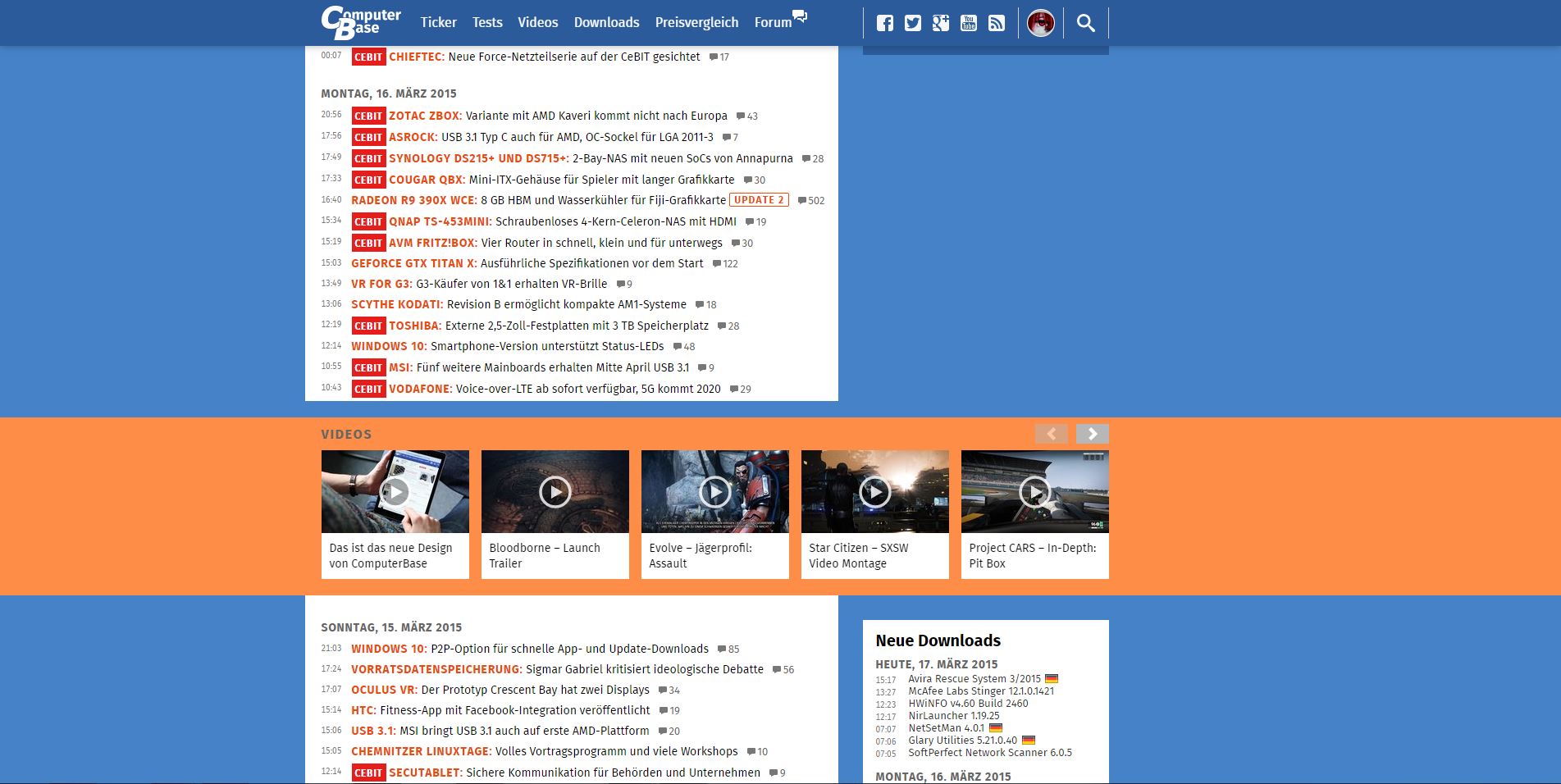The height and width of the screenshot is (784, 1561).
Task: Open the NirLauncher 1.19.25 download
Action: (x=953, y=716)
